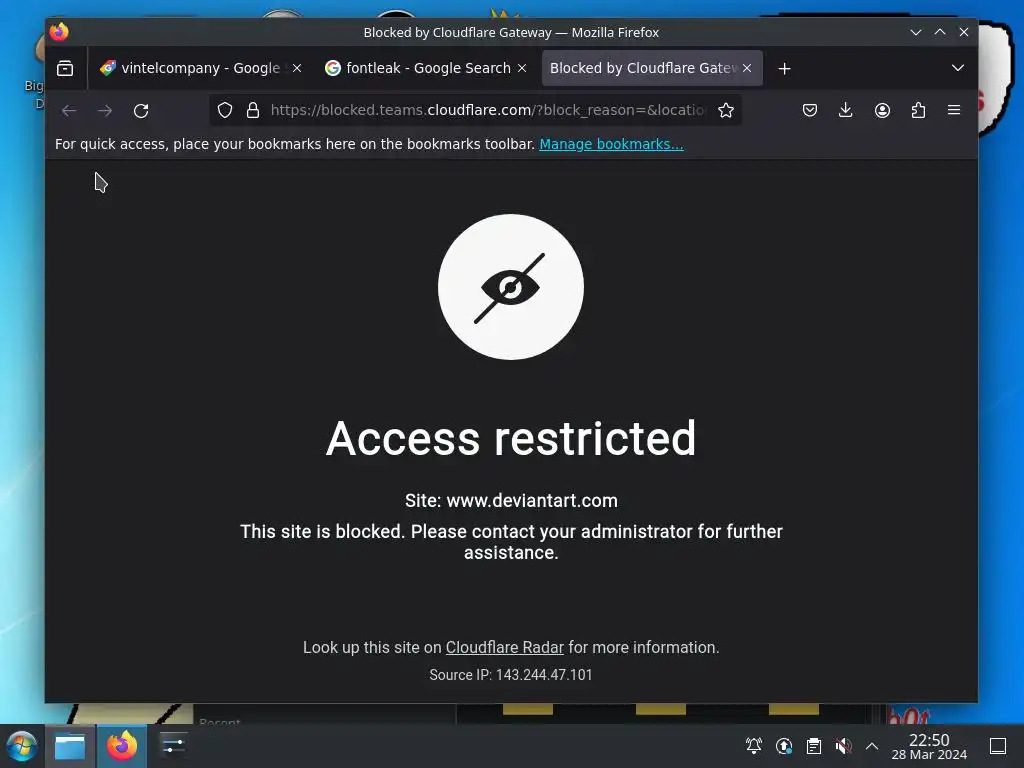Viewport: 1024px width, 768px height.
Task: Open the Downloads panel
Action: (846, 110)
